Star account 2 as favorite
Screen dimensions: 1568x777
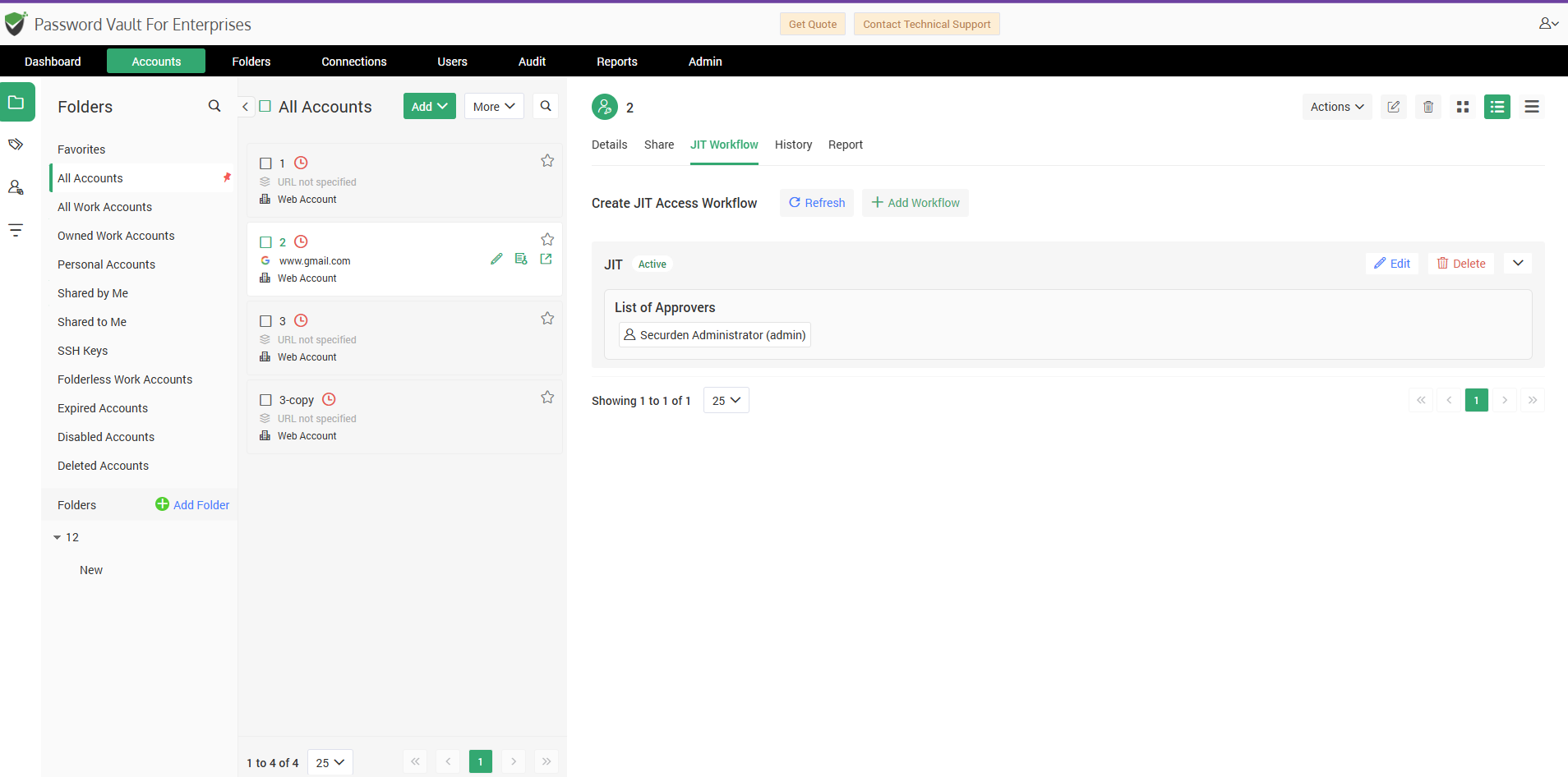point(547,240)
